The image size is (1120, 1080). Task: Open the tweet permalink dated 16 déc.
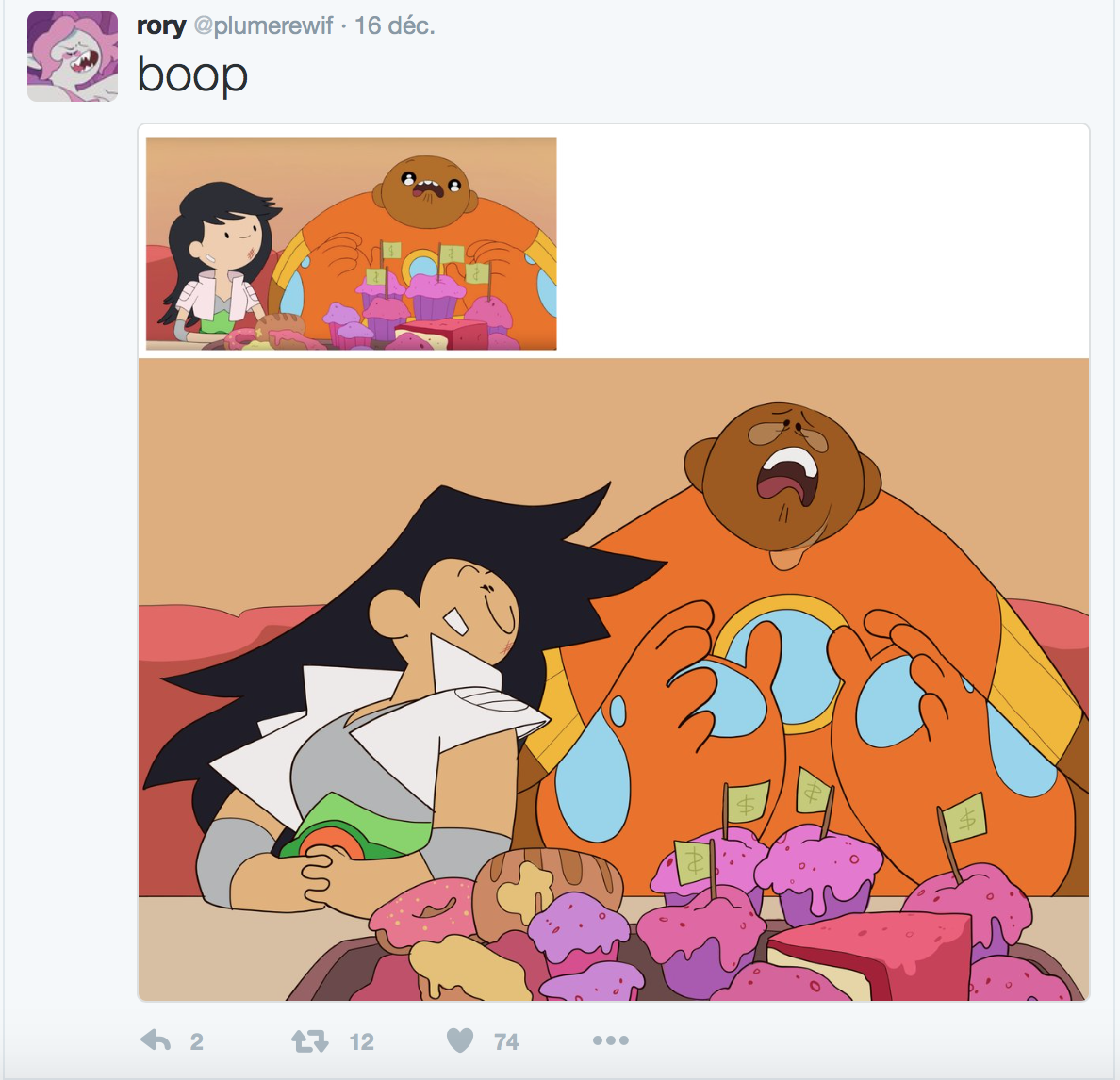click(394, 26)
